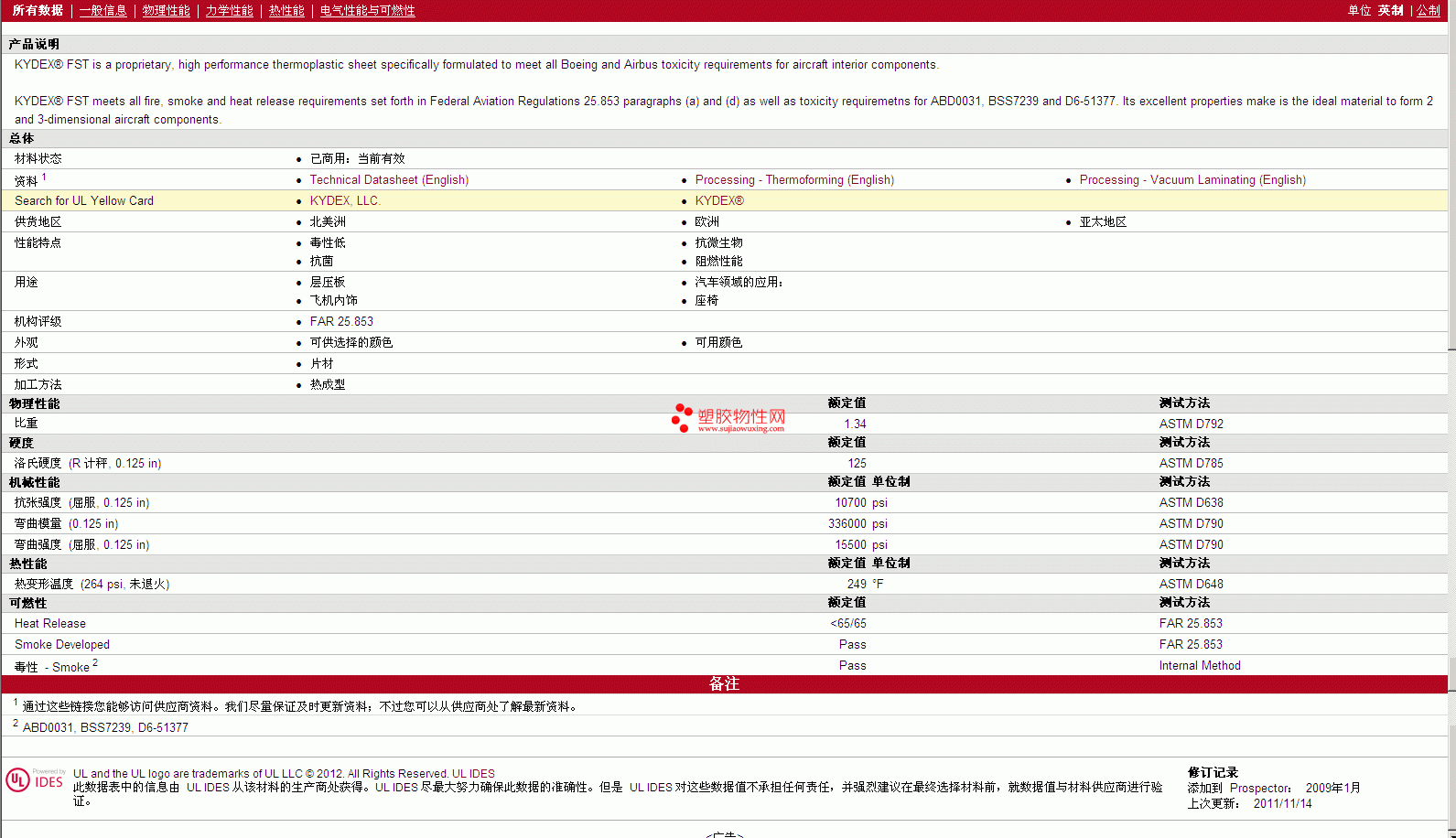This screenshot has width=1456, height=838.
Task: Click the Internal Method test method
Action: pyautogui.click(x=1200, y=666)
